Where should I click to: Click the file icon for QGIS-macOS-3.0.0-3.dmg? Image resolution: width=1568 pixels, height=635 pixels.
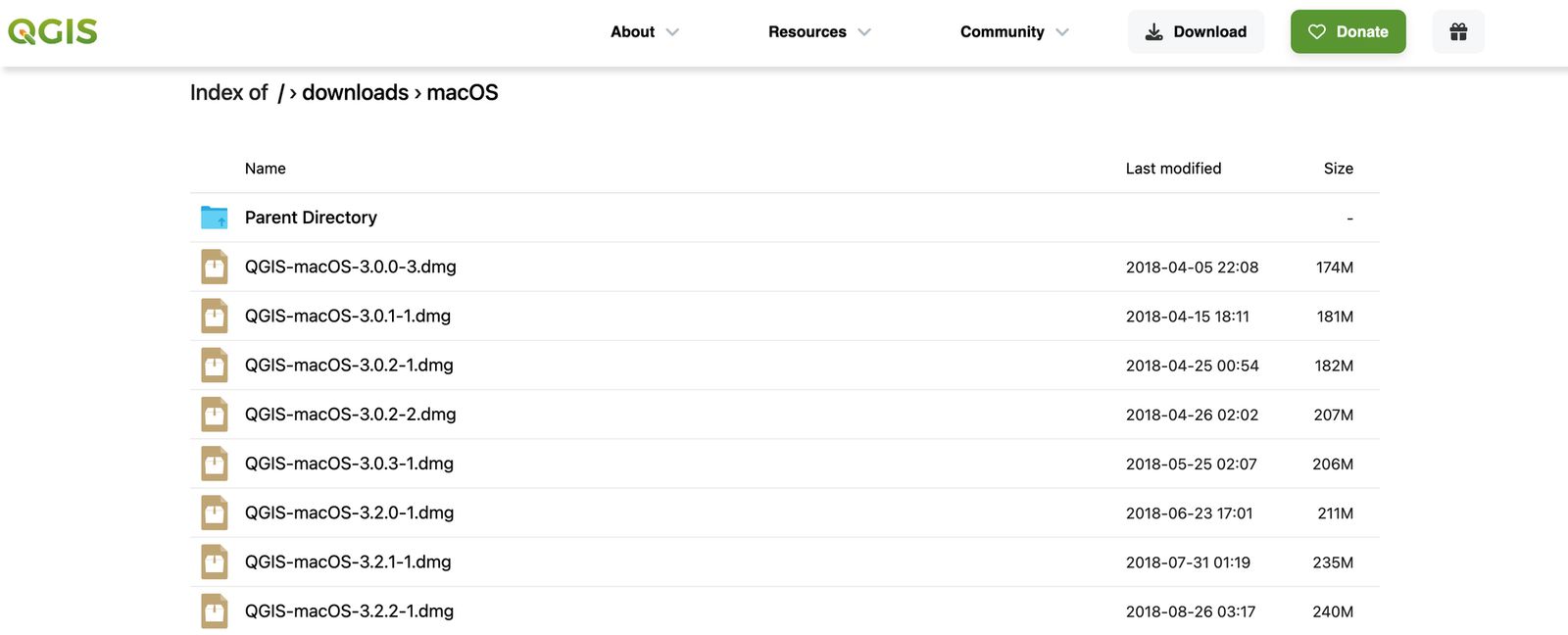click(x=215, y=267)
